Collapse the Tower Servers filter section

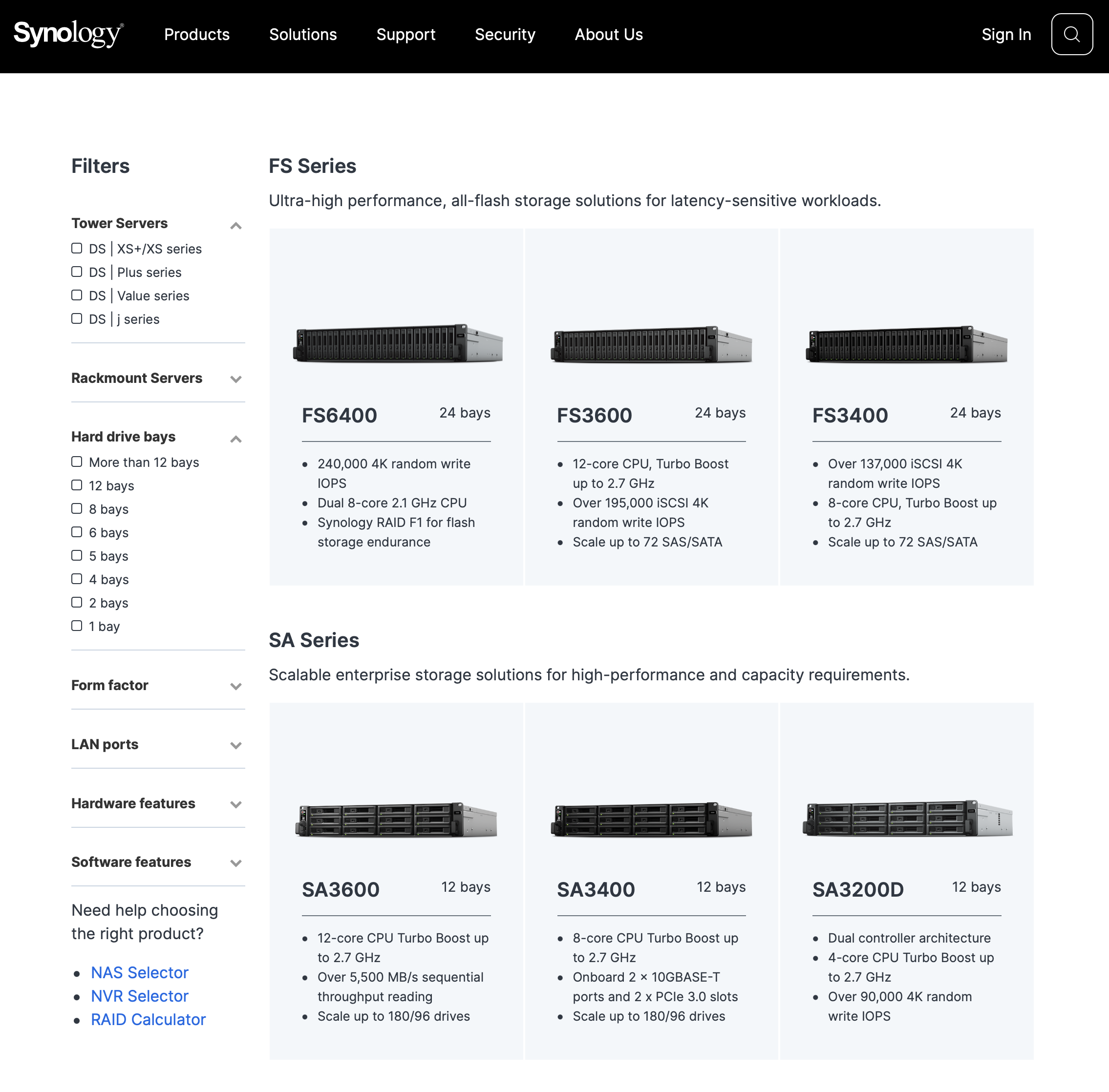pos(235,226)
